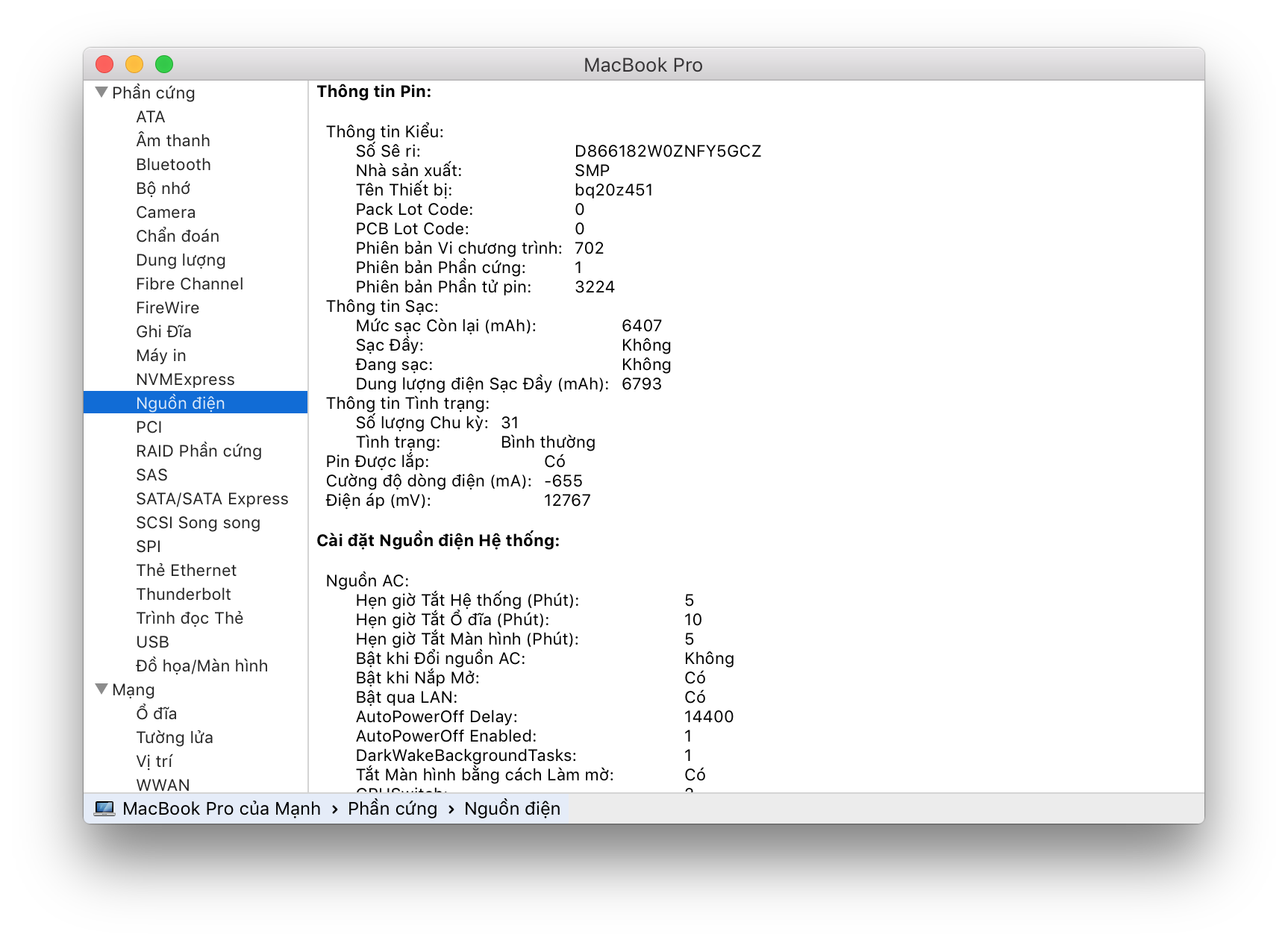Screen dimensions: 1288x943
Task: Select ATA in the hardware list
Action: coord(151,117)
